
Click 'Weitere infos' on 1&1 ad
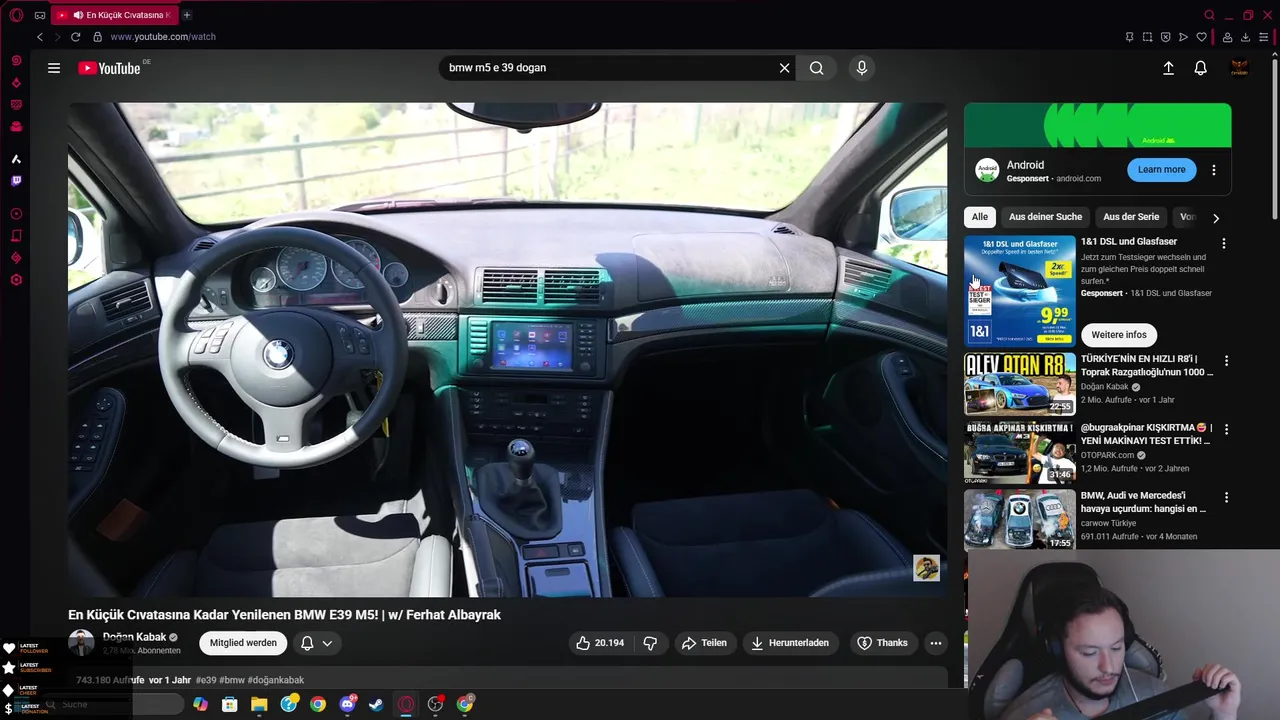[1119, 335]
